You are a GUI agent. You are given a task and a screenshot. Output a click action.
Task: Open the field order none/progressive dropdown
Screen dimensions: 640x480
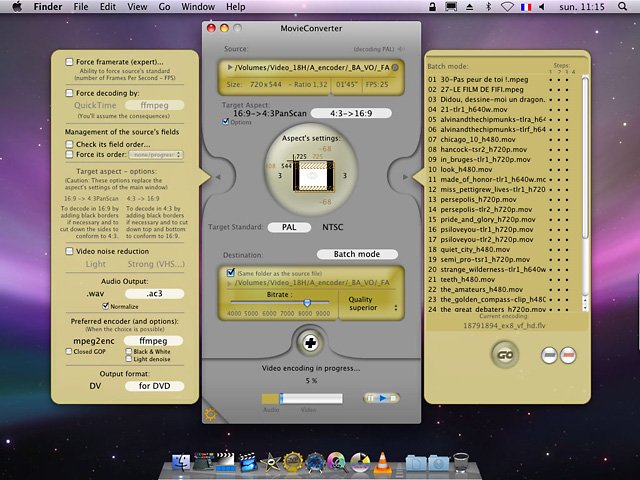pos(156,155)
